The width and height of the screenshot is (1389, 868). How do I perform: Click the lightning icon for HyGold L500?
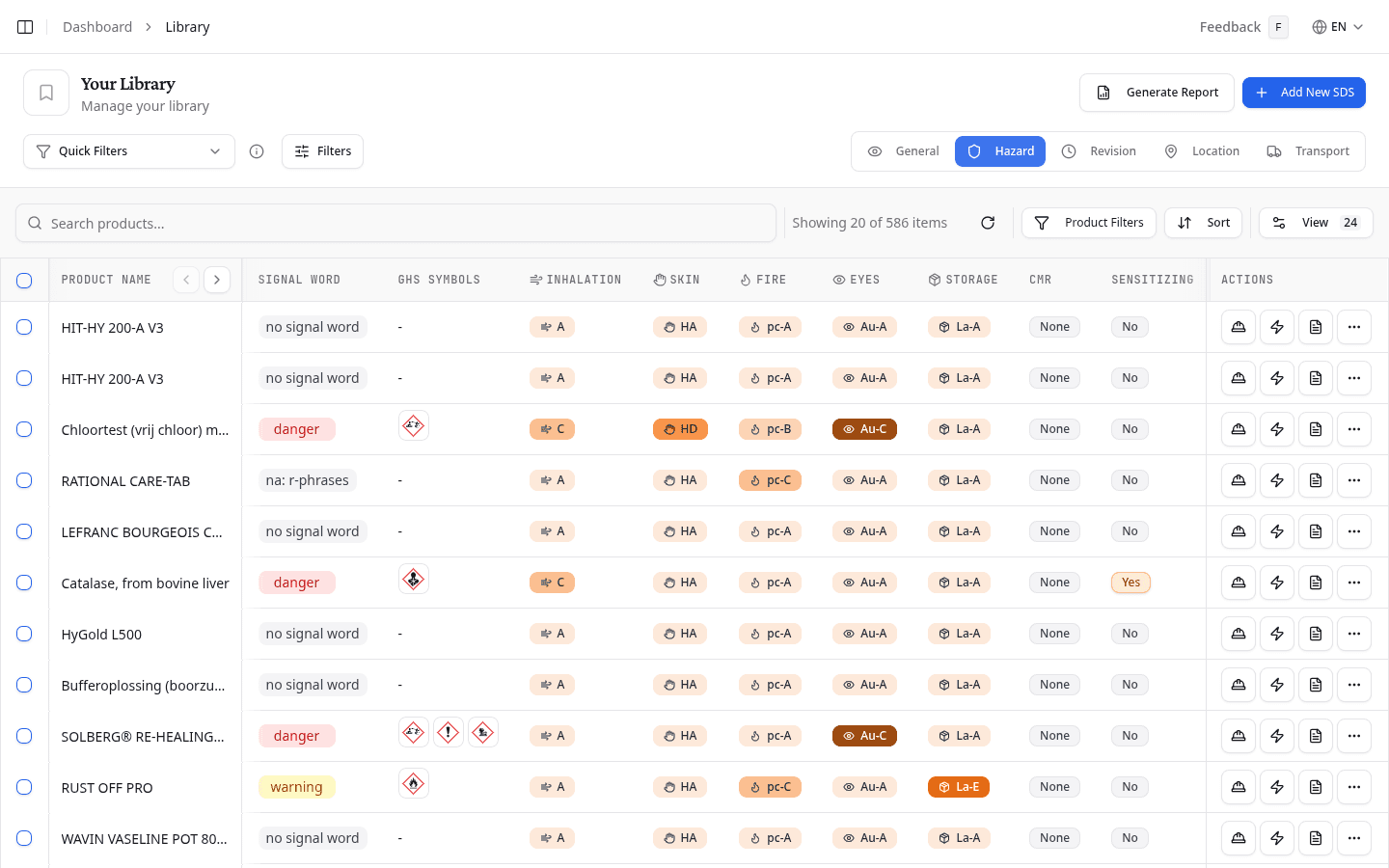[x=1277, y=634]
